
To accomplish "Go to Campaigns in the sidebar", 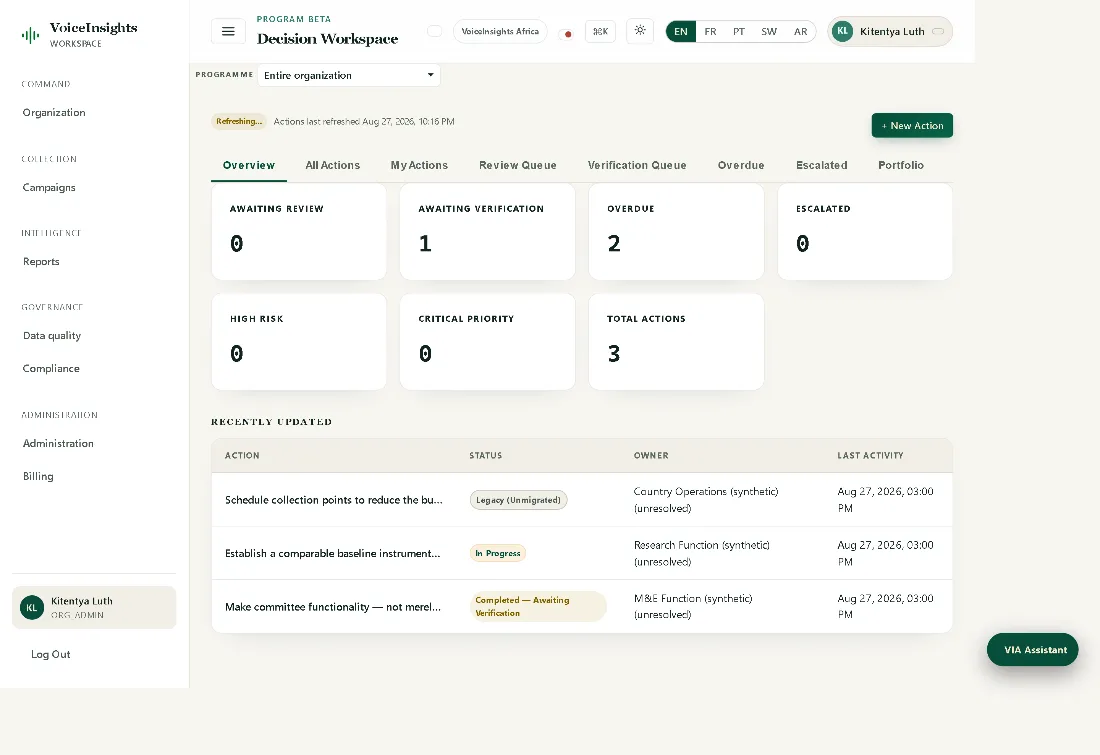I will tap(49, 187).
